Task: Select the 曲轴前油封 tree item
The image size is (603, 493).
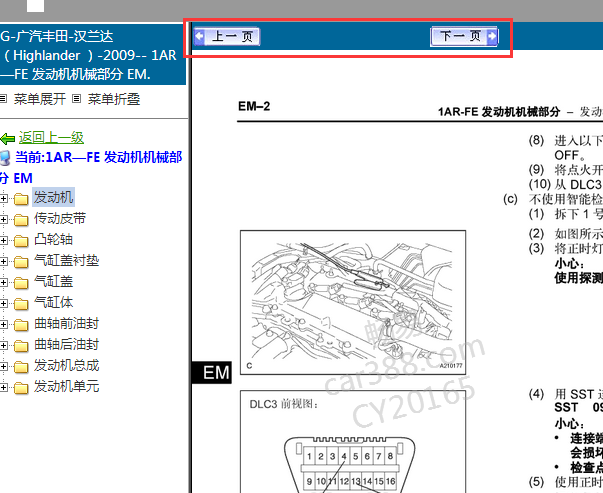Action: (67, 323)
